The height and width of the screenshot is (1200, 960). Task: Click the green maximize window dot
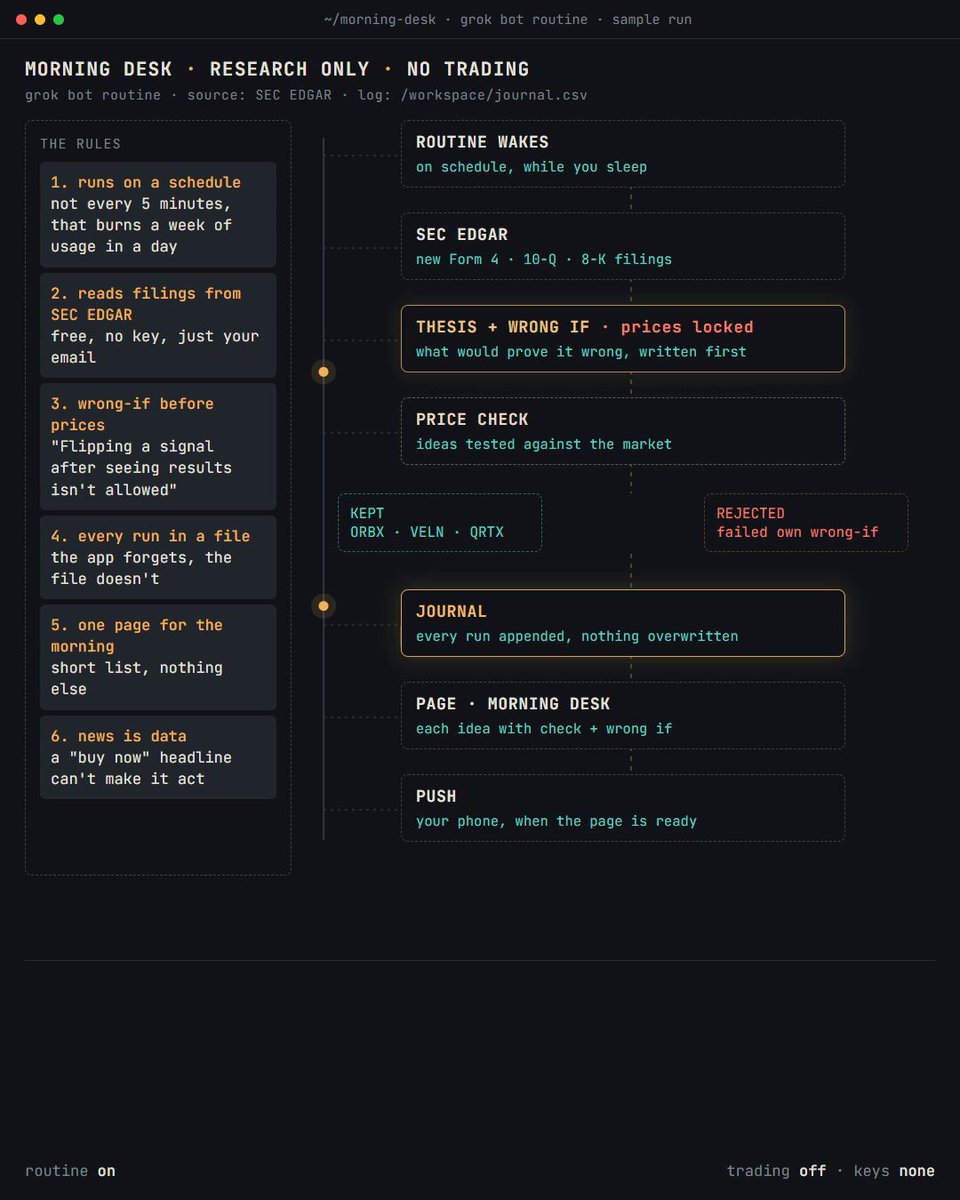[59, 19]
